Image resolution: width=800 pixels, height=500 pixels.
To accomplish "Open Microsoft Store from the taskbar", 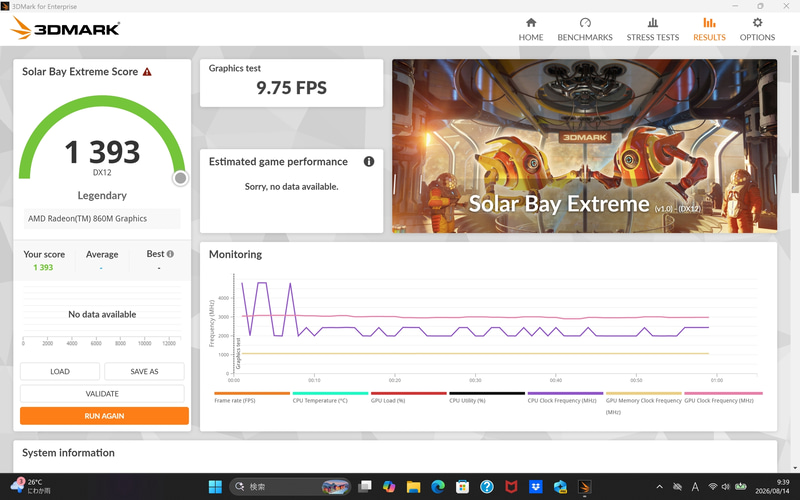I will pos(462,487).
